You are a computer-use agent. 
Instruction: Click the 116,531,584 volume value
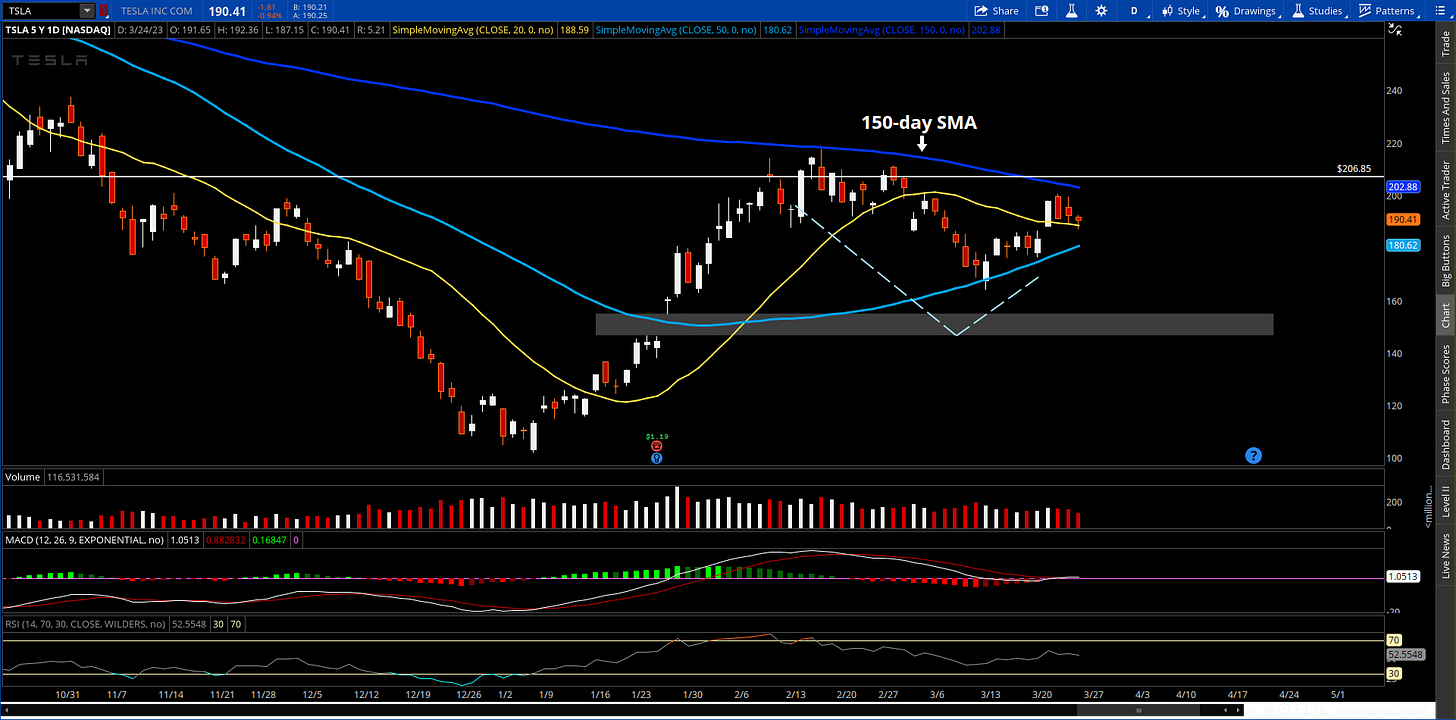(x=75, y=478)
